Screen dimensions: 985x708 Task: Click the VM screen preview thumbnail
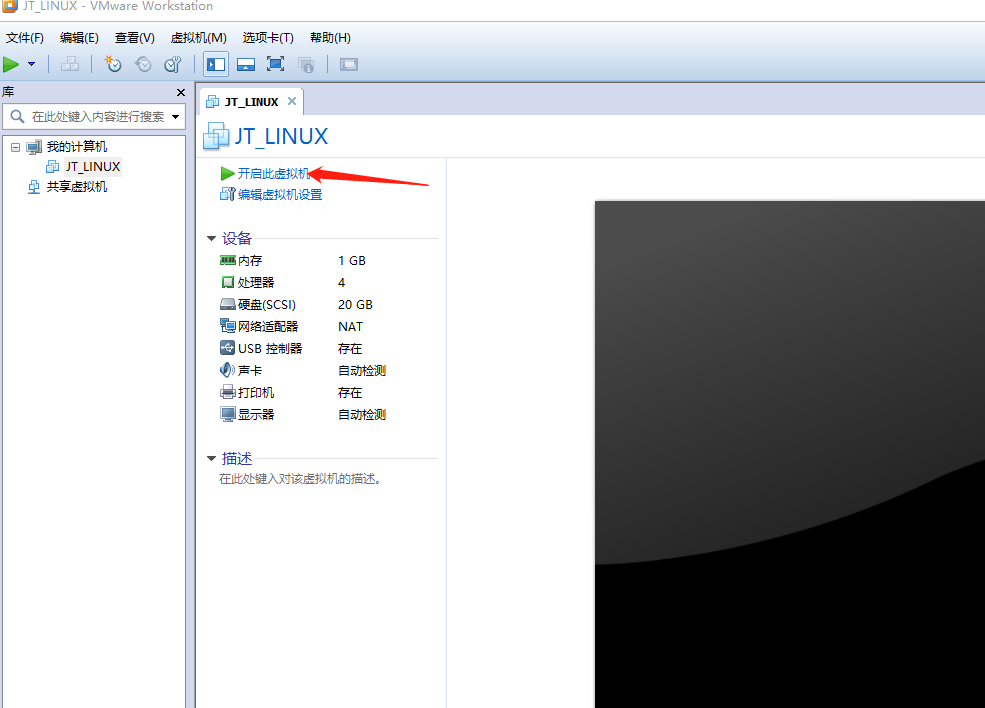[x=790, y=454]
